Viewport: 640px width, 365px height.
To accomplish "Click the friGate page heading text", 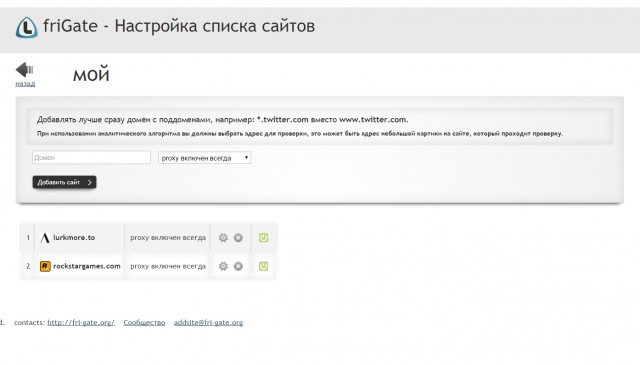I will (x=179, y=26).
